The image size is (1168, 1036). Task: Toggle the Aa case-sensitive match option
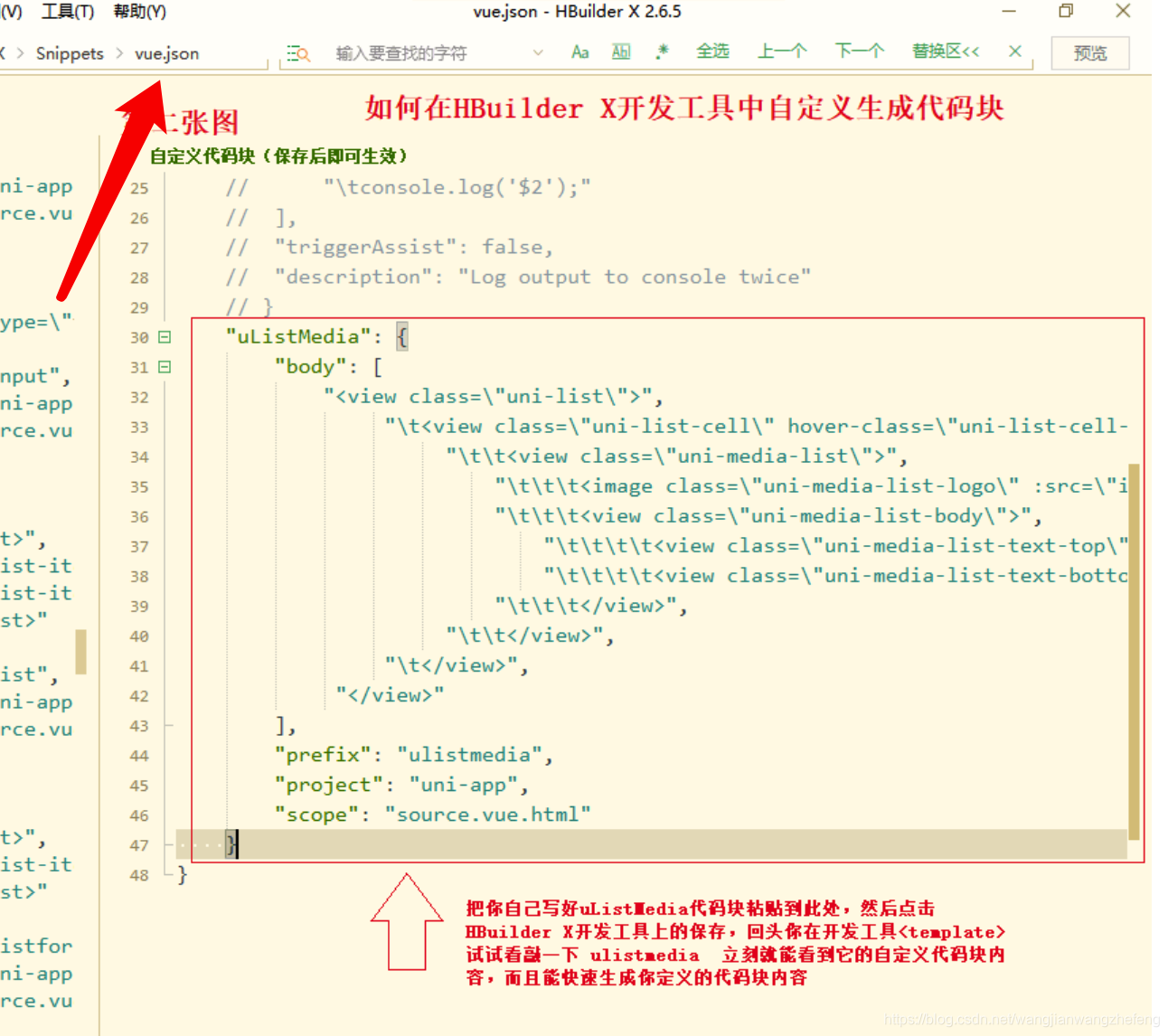[x=580, y=52]
